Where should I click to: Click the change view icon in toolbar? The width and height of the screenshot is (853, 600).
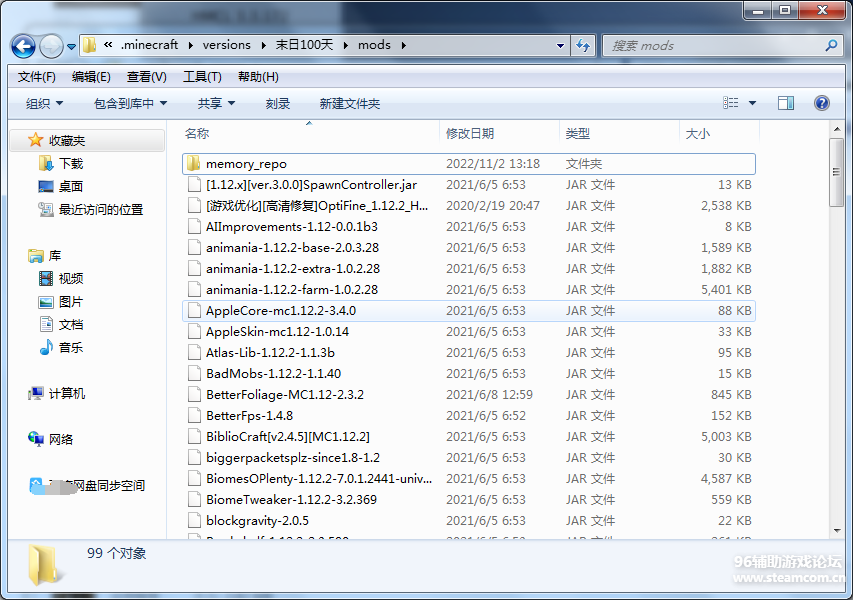731,103
